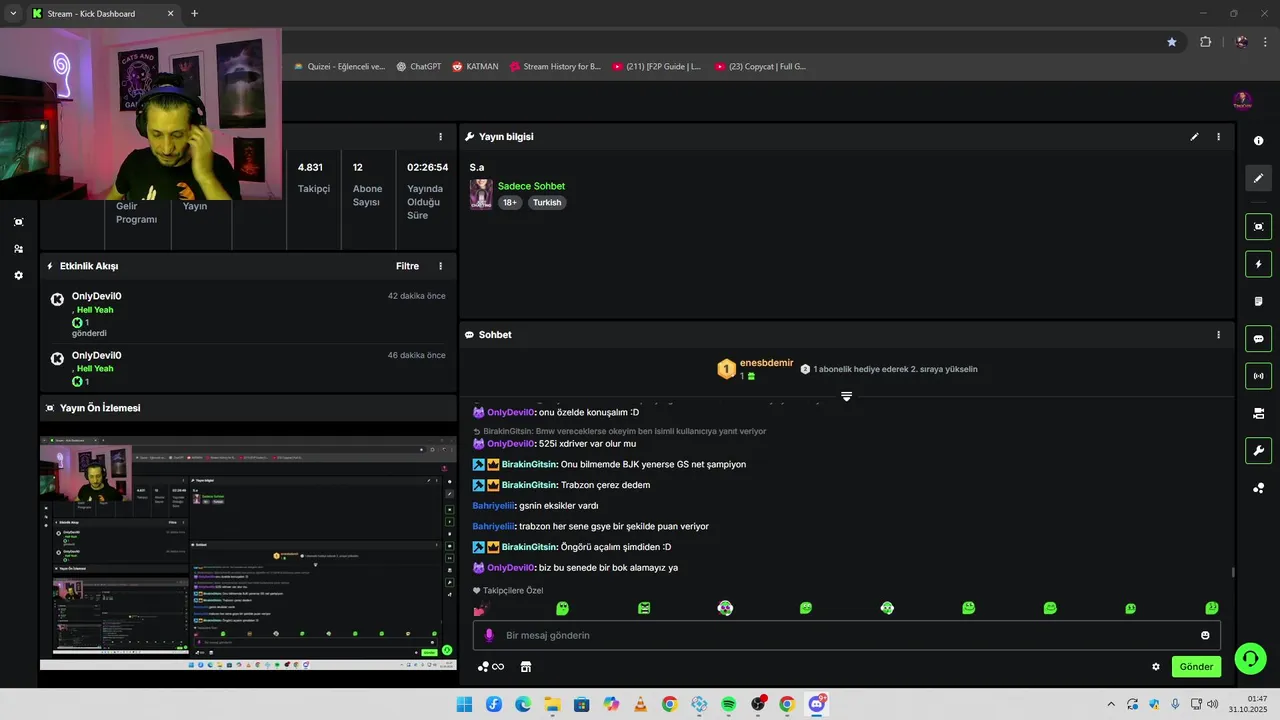This screenshot has height=720, width=1280.
Task: Open the three-dot menu above the follower stats
Action: (x=440, y=137)
